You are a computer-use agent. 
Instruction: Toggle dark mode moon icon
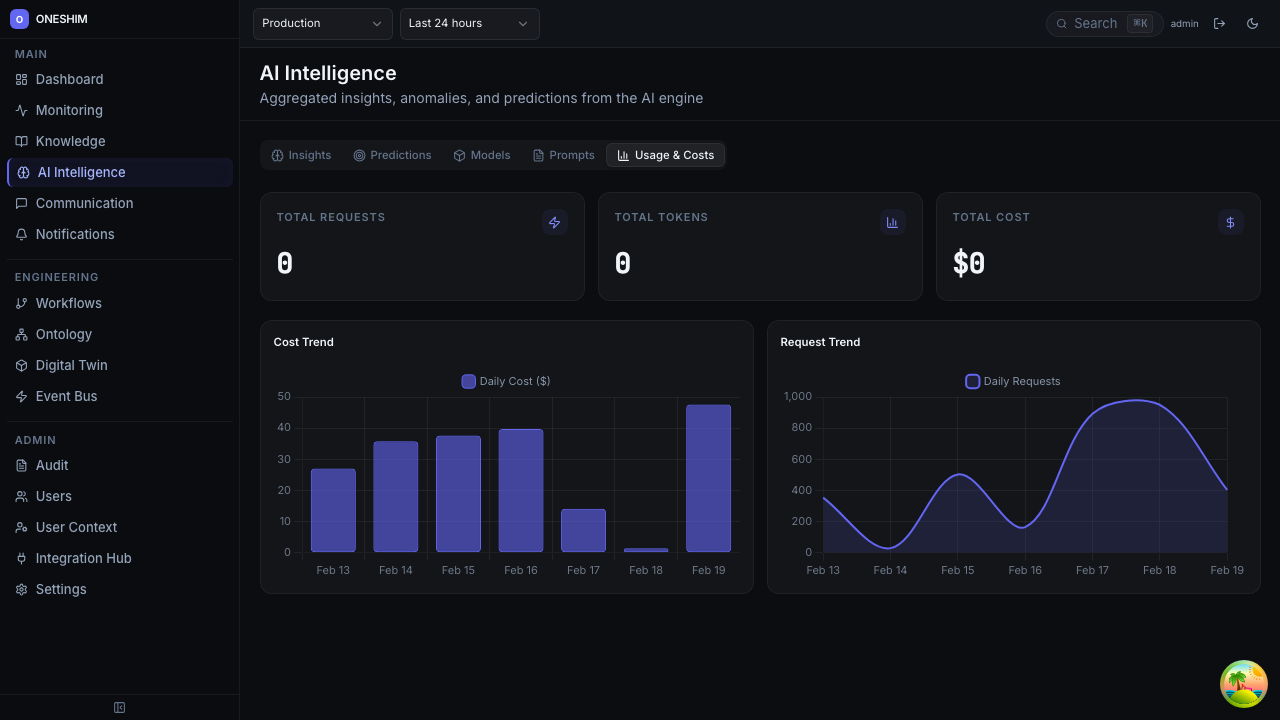coord(1252,24)
